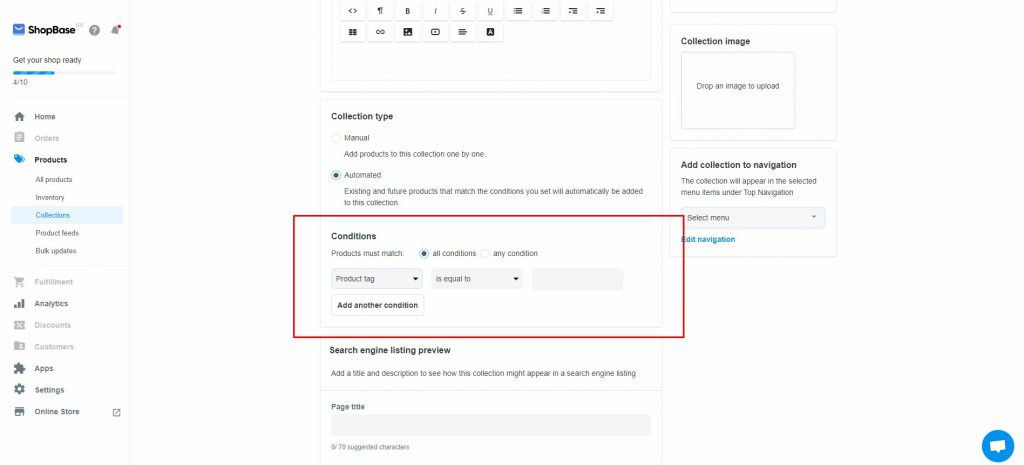Click the strikethrough formatting icon
The height and width of the screenshot is (465, 1024).
[x=463, y=11]
